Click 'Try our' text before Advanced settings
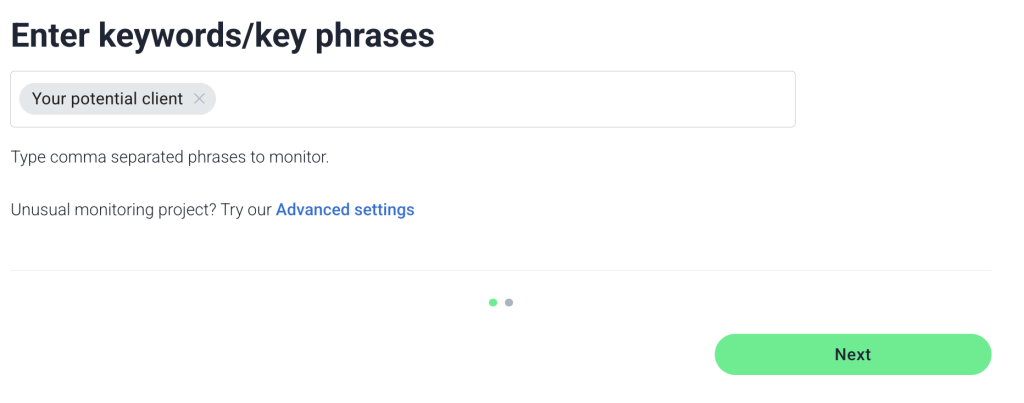Viewport: 1024px width, 403px height. click(246, 210)
